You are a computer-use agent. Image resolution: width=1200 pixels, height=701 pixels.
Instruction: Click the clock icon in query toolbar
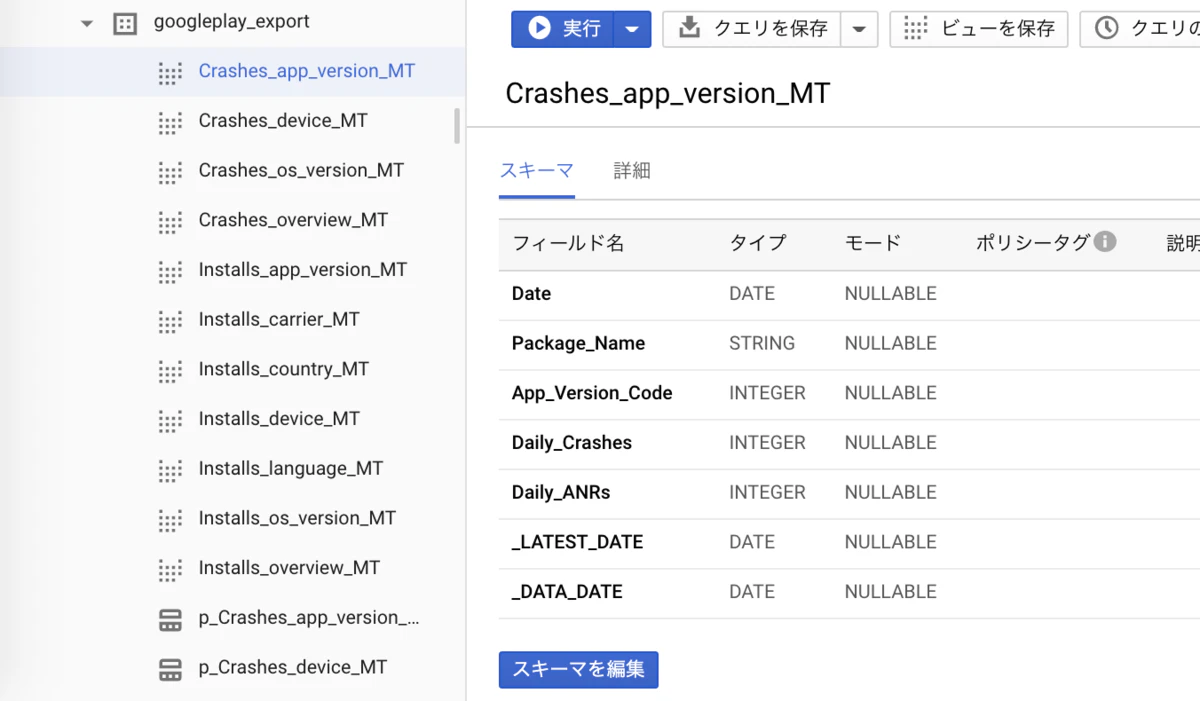tap(1106, 28)
